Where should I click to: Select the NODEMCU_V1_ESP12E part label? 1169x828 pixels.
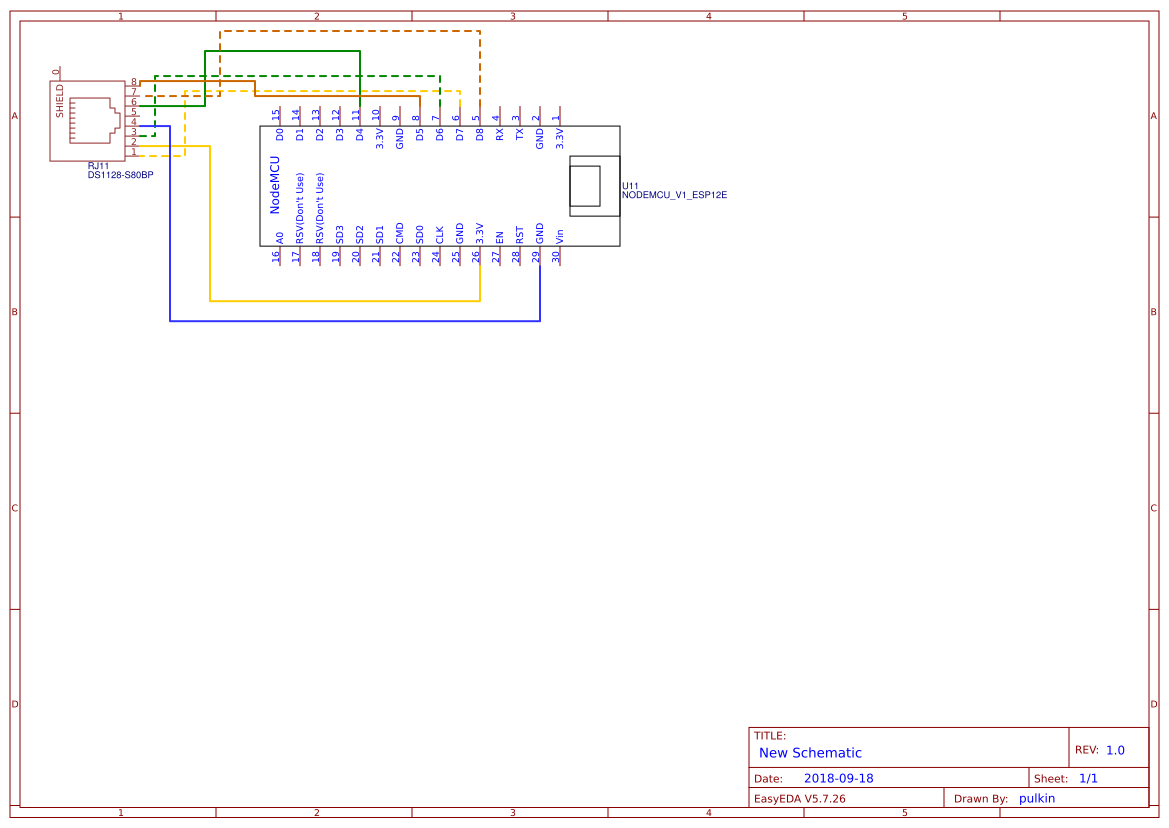click(675, 195)
